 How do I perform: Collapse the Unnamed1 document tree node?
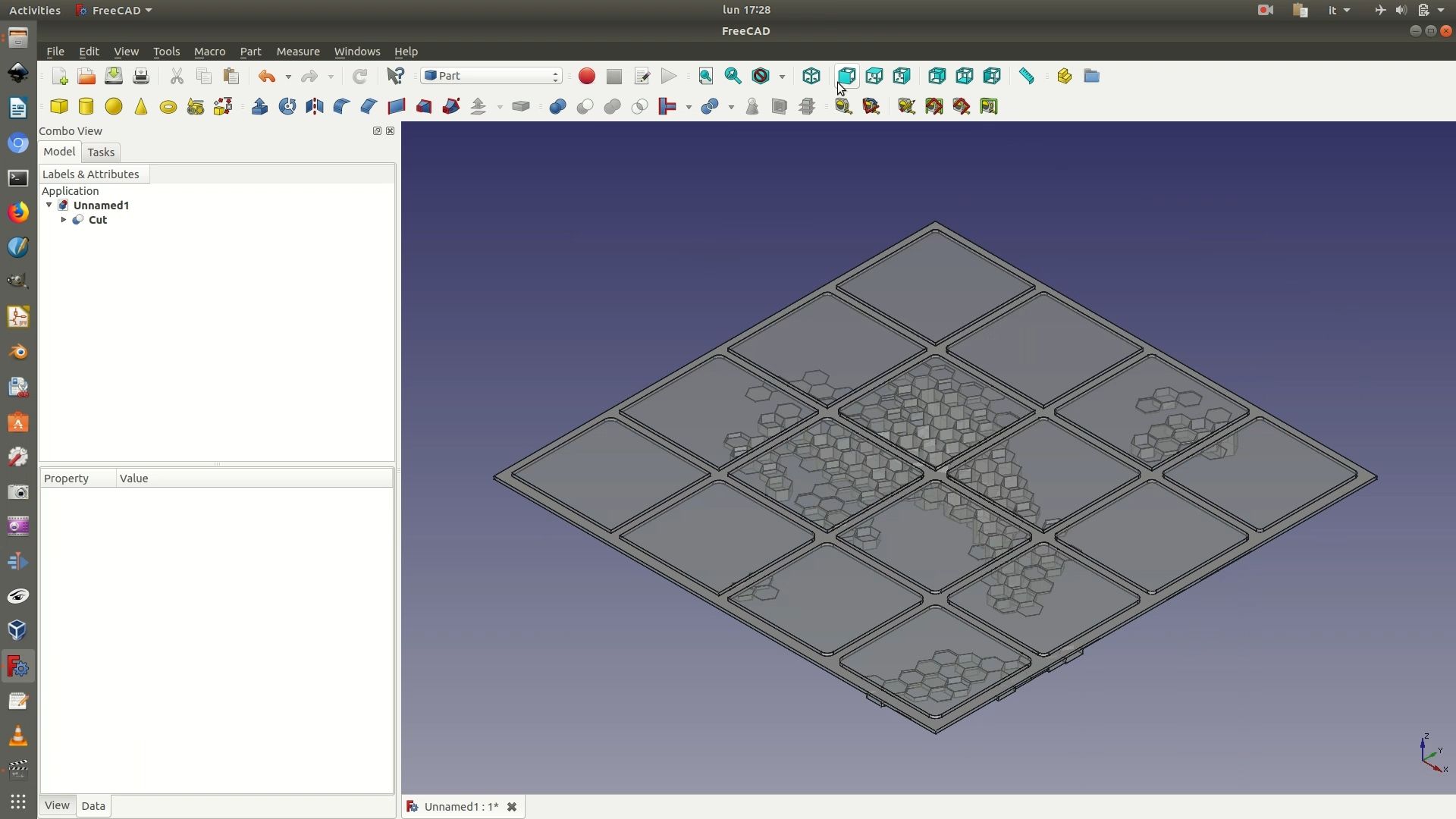point(49,206)
